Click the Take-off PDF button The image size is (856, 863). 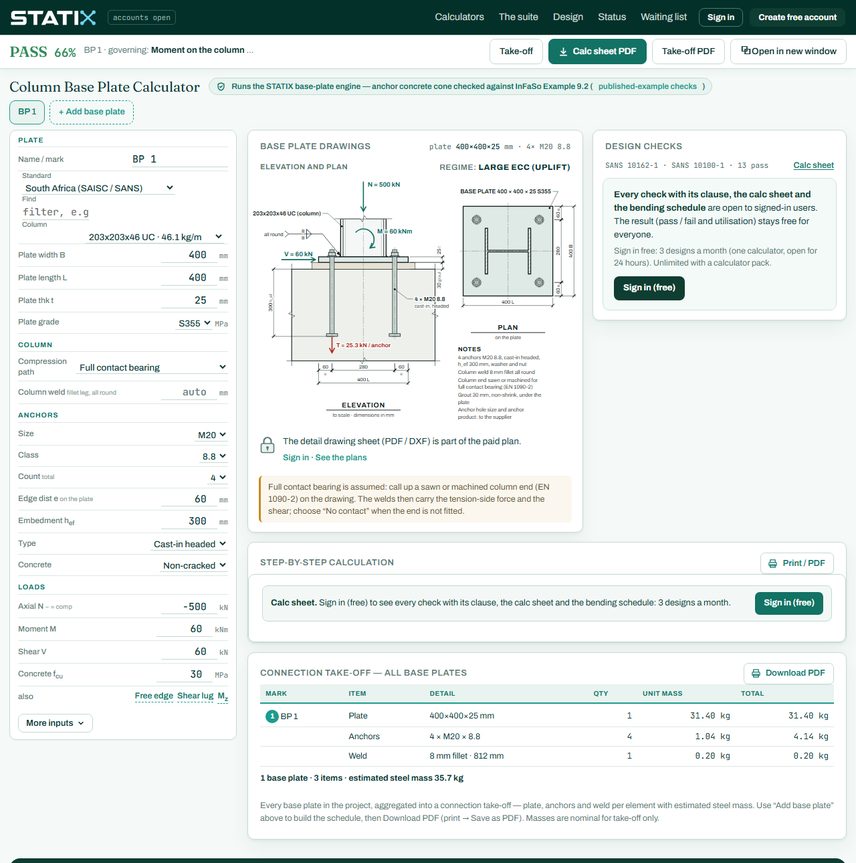coord(688,51)
